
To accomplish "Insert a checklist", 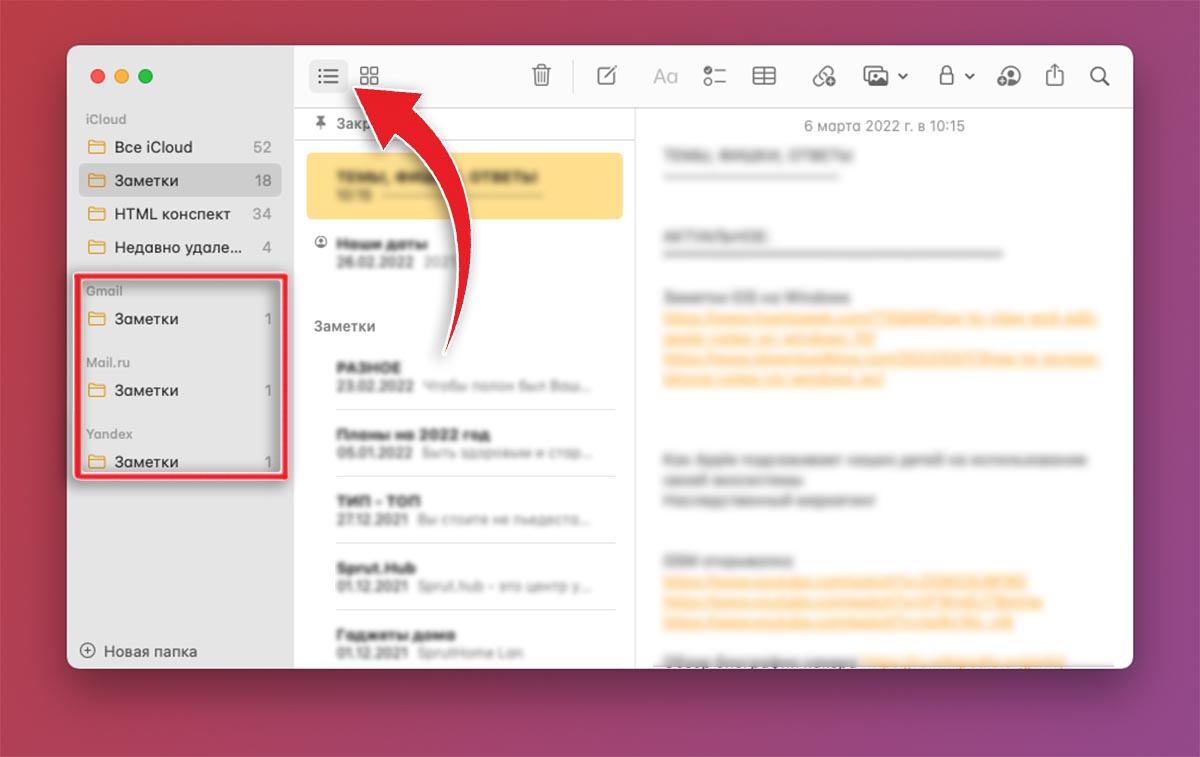I will [714, 76].
